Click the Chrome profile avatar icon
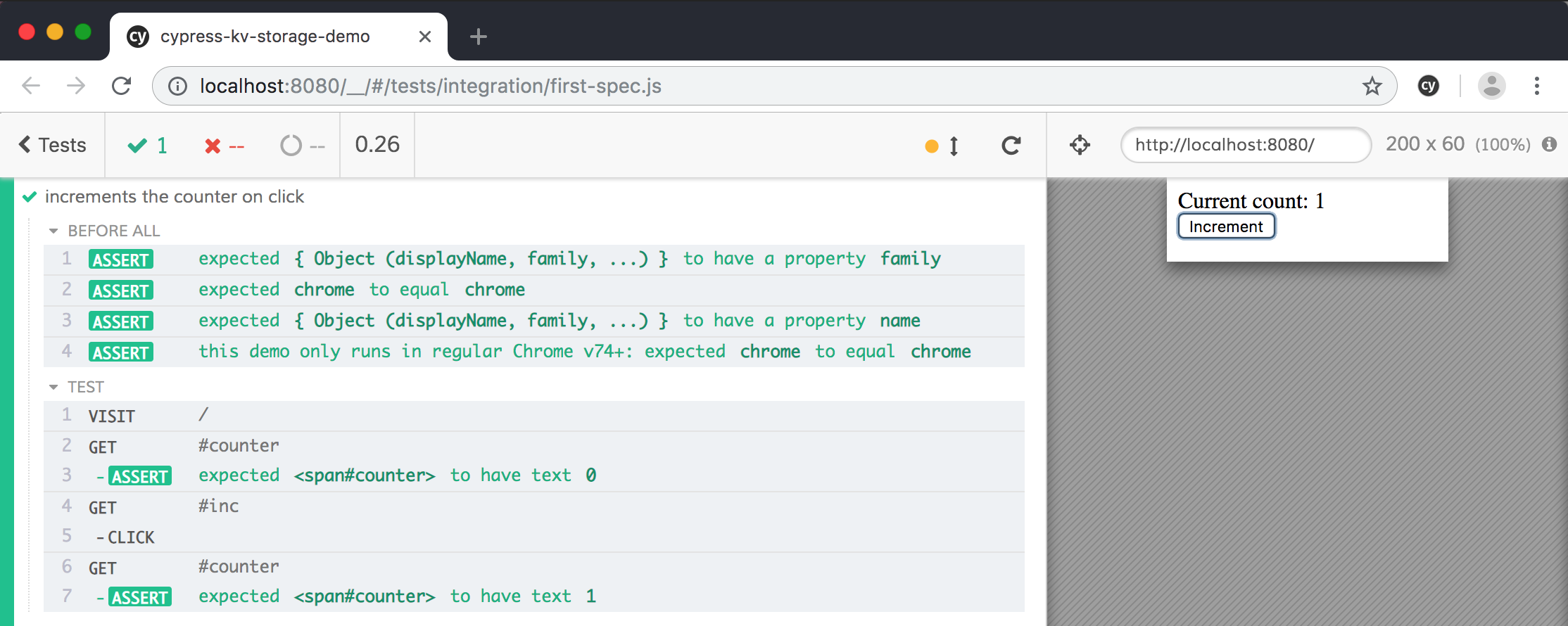Viewport: 1568px width, 626px height. pyautogui.click(x=1491, y=86)
